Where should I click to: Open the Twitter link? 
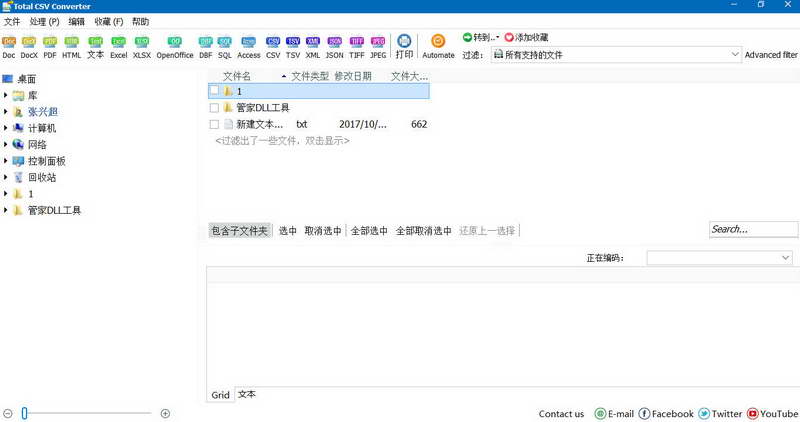coord(720,414)
